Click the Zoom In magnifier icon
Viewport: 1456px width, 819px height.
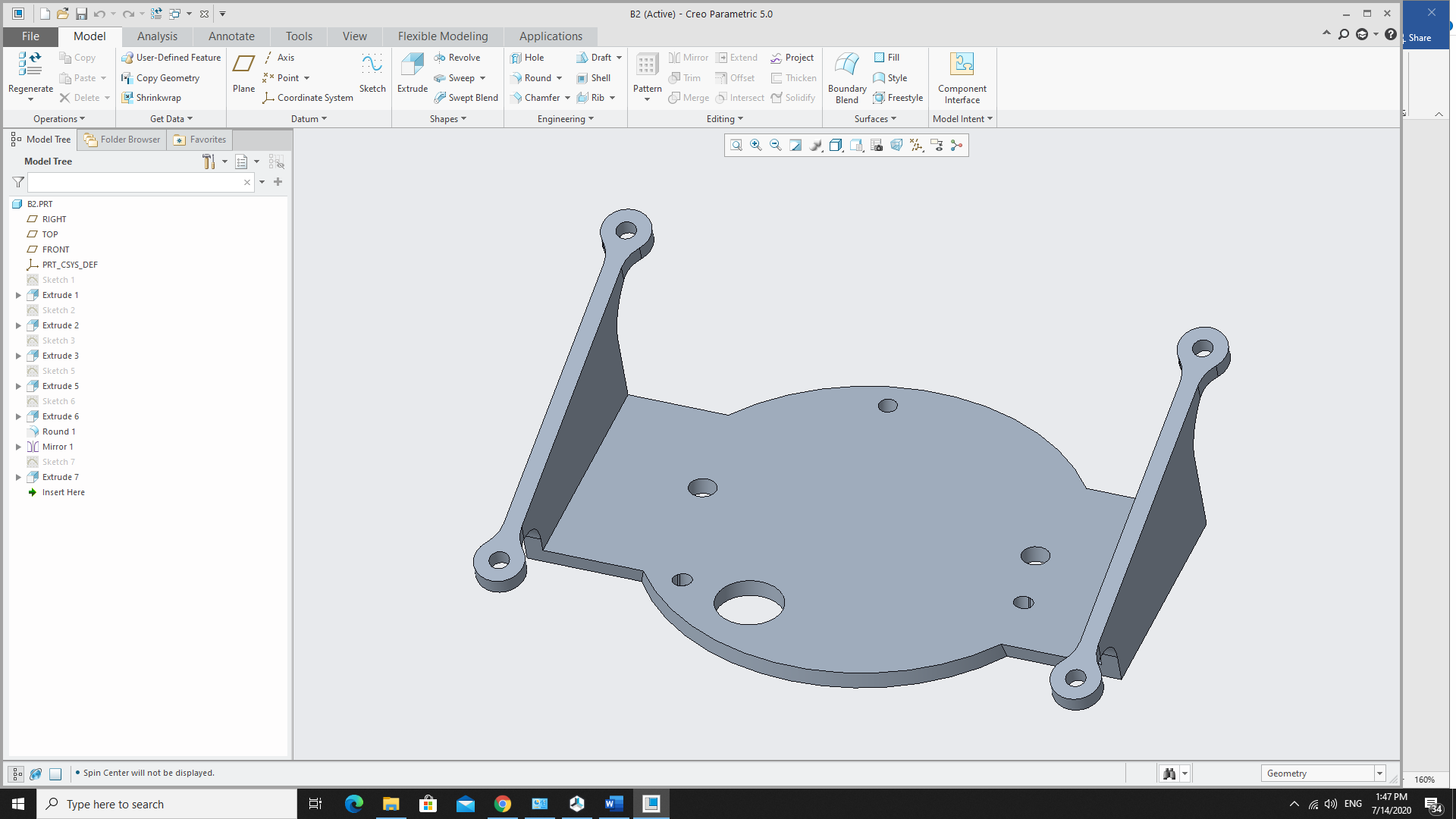755,145
